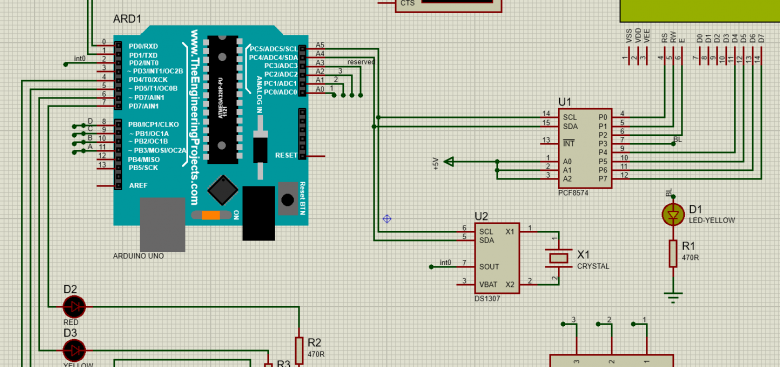Click the Arduino Reset BTN pushbutton
The height and width of the screenshot is (367, 780).
pos(288,198)
